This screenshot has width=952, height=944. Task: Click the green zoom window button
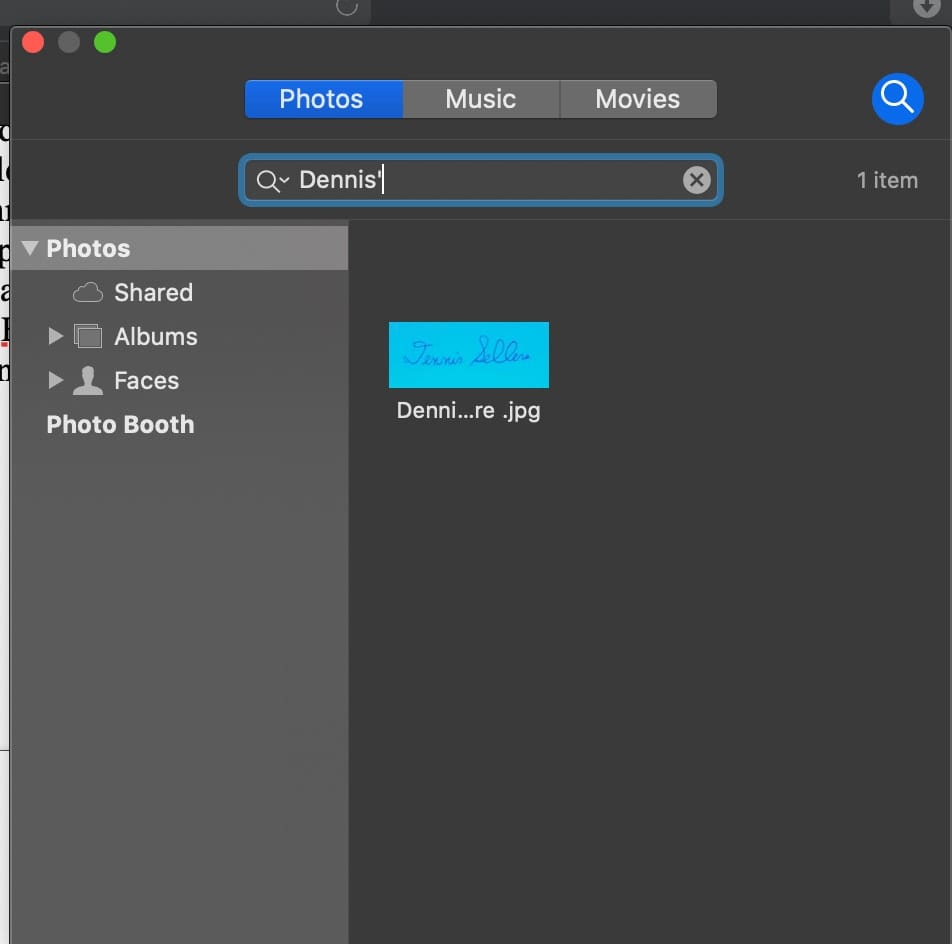[105, 42]
